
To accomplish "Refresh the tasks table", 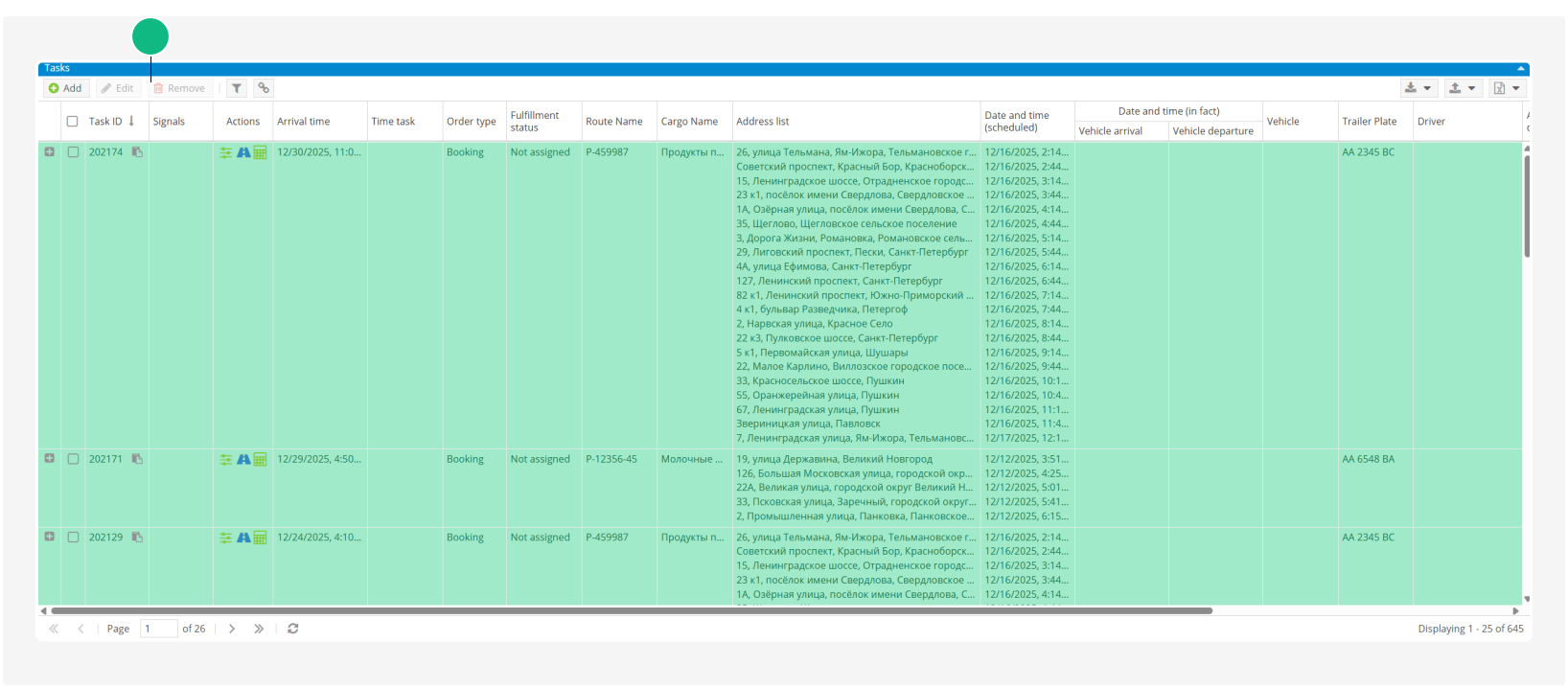I will pyautogui.click(x=293, y=629).
